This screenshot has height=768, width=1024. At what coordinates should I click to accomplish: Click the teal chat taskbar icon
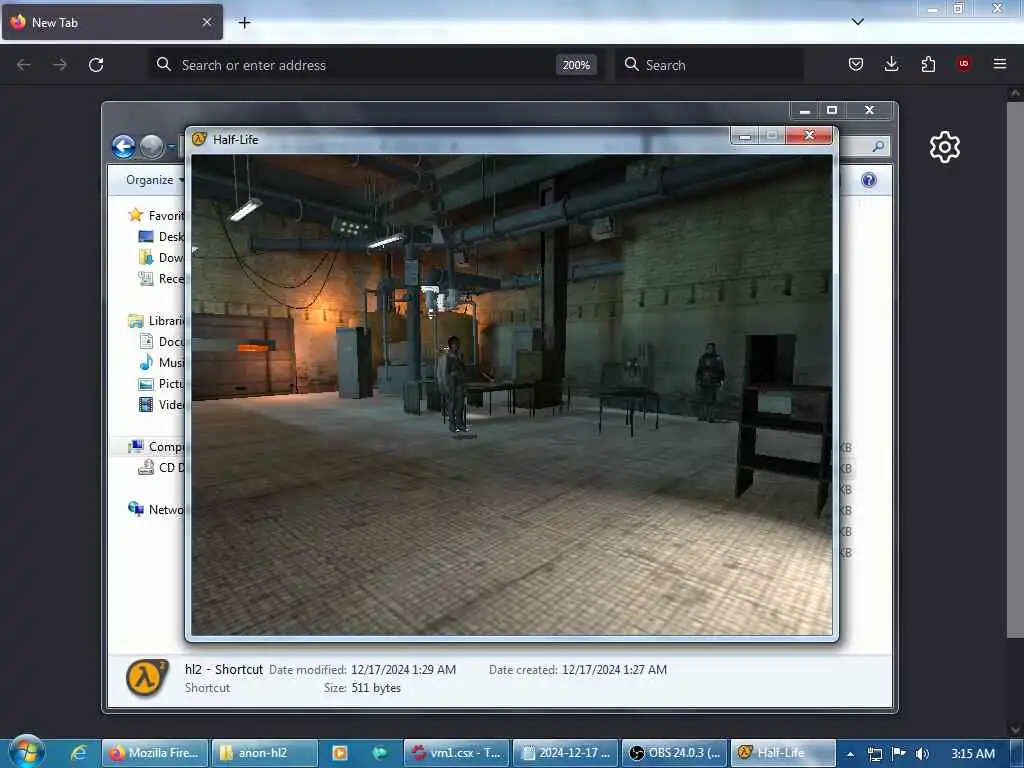tap(379, 753)
